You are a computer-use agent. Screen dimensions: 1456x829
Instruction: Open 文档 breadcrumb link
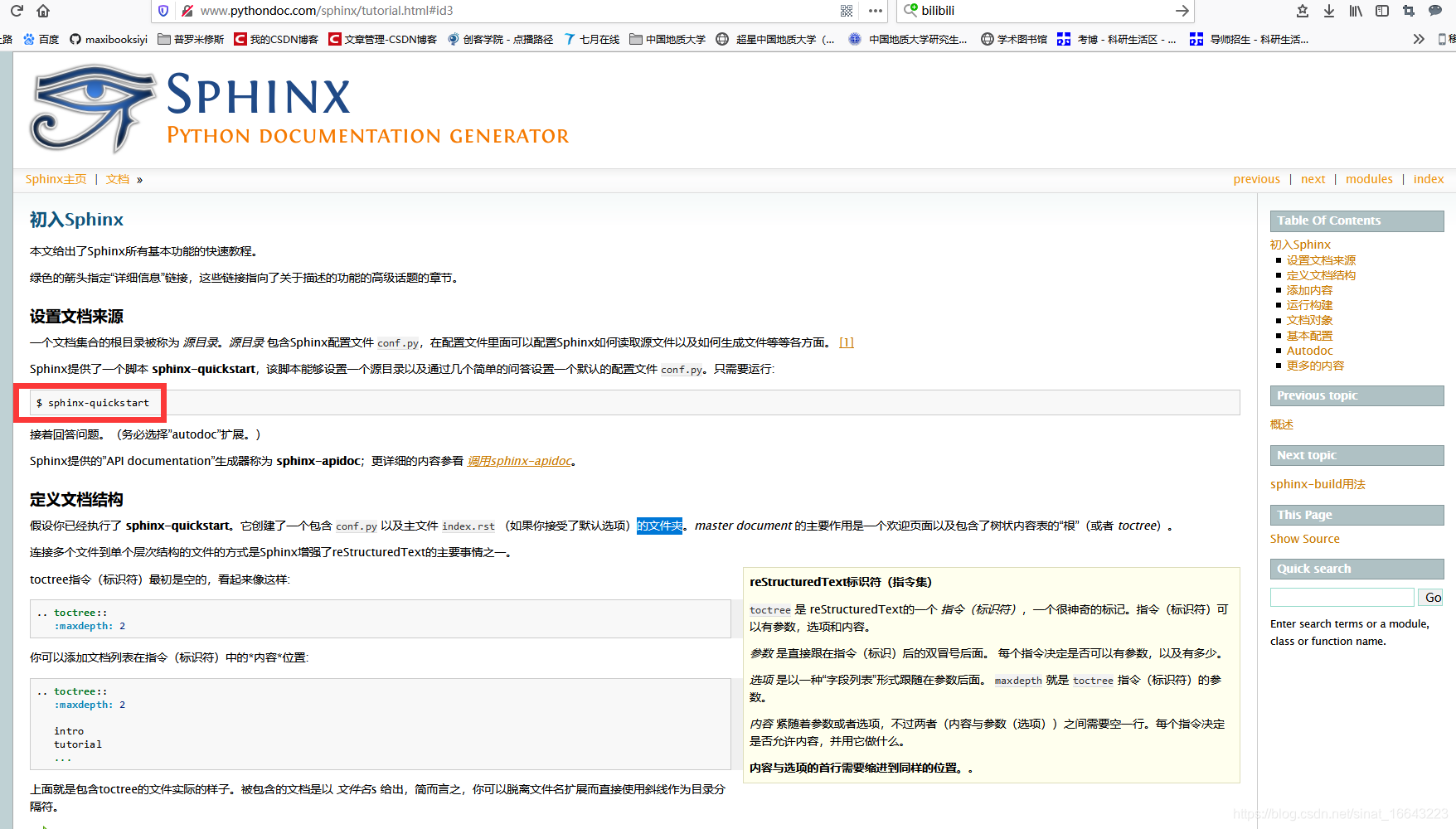118,179
